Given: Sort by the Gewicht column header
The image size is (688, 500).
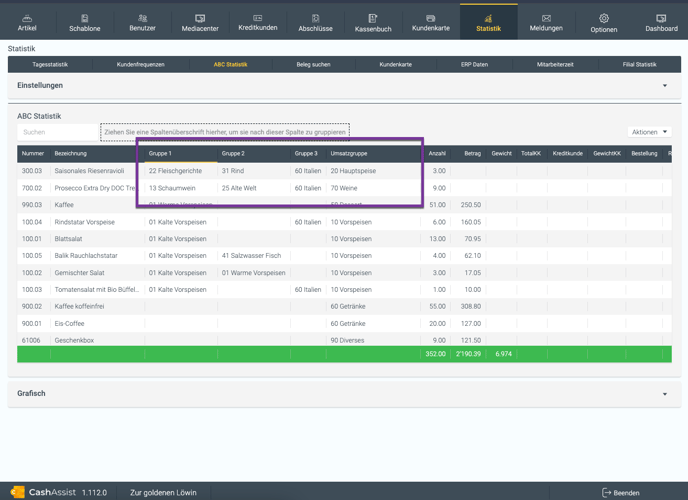Looking at the screenshot, I should pos(502,154).
